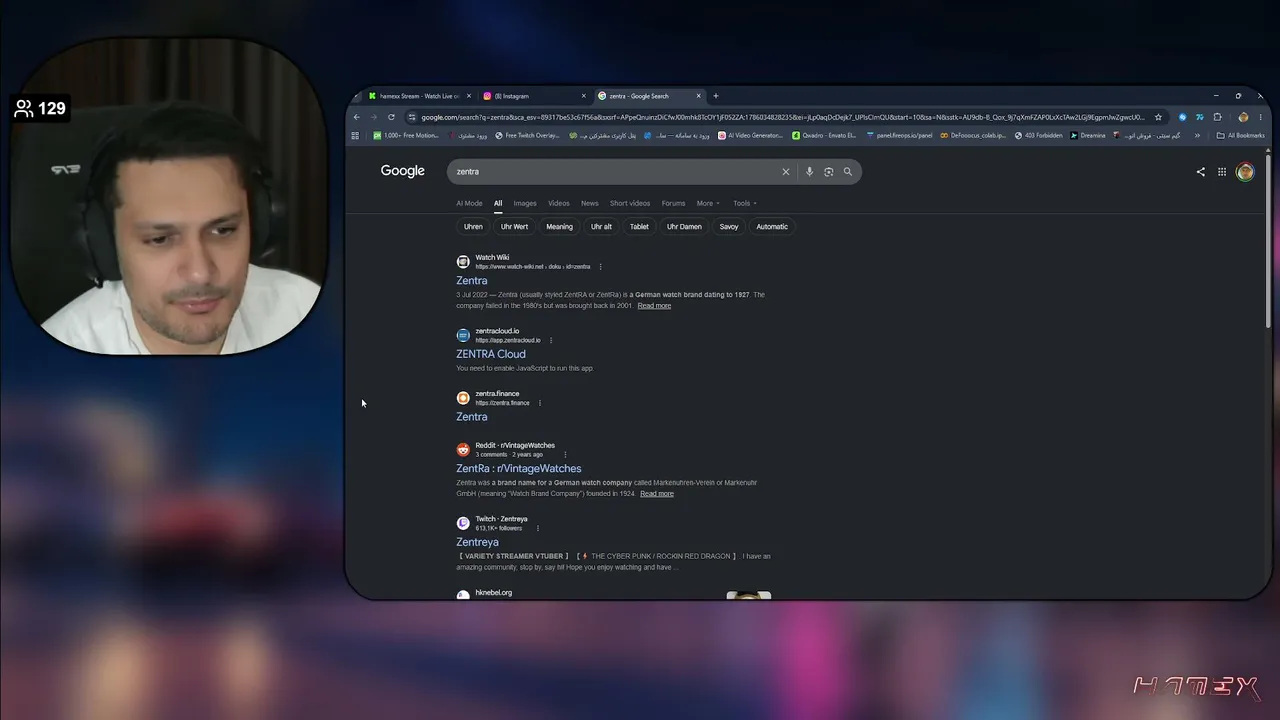Select the Images search tab
The width and height of the screenshot is (1280, 720).
[525, 203]
